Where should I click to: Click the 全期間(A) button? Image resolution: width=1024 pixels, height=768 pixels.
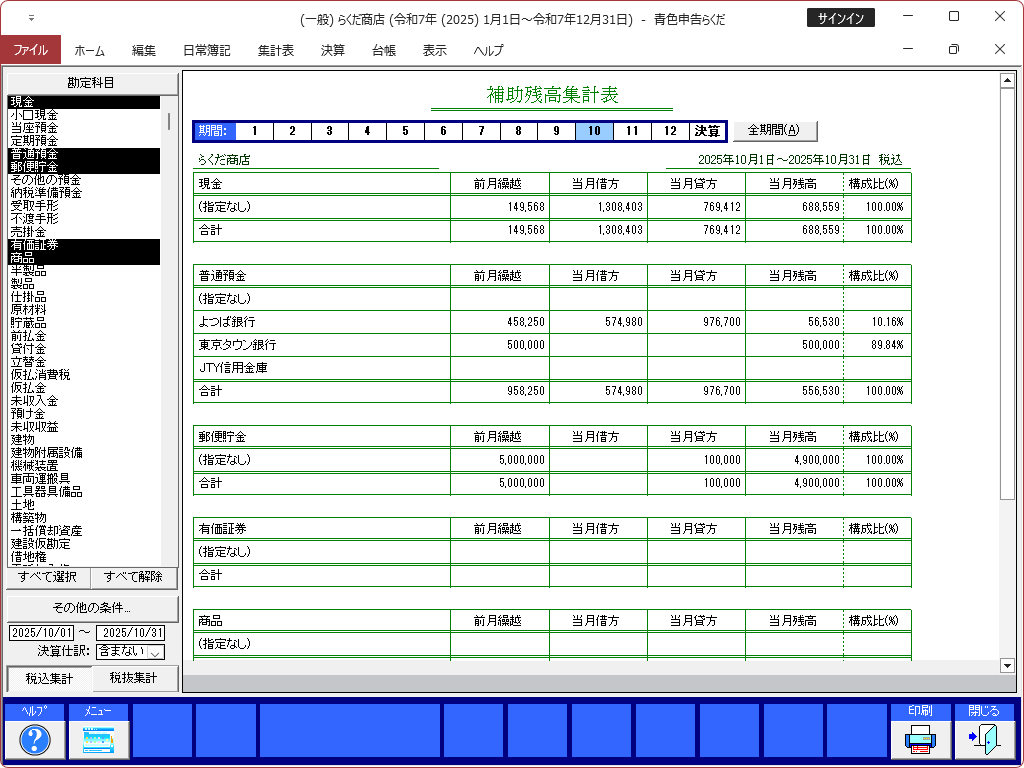tap(774, 130)
